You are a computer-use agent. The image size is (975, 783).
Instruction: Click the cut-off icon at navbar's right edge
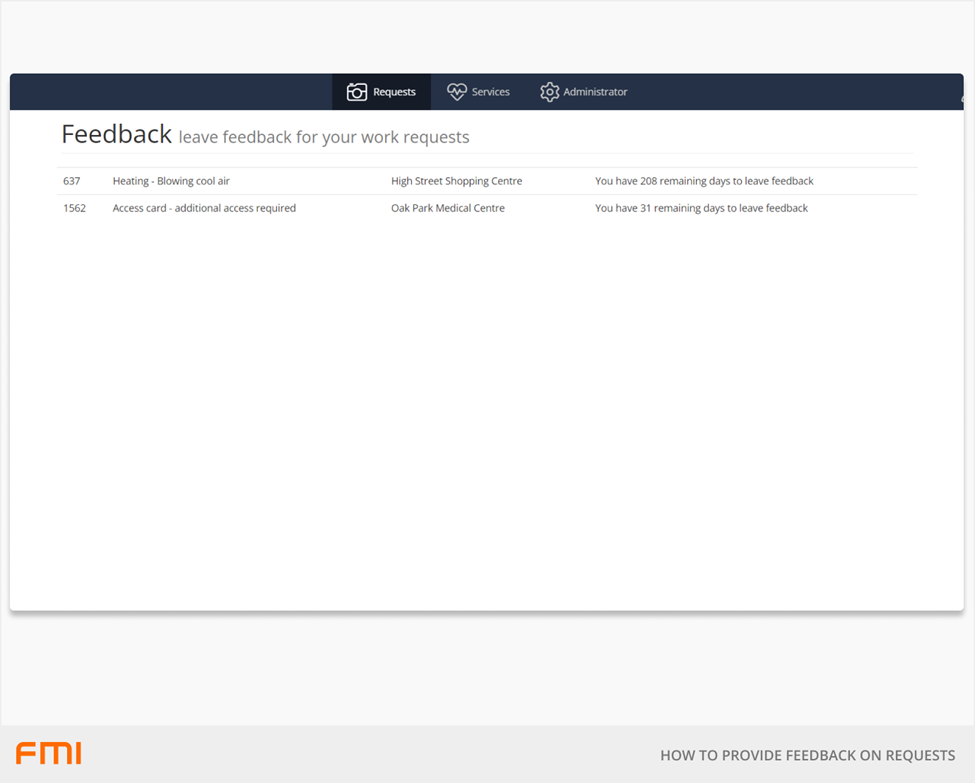[x=961, y=99]
